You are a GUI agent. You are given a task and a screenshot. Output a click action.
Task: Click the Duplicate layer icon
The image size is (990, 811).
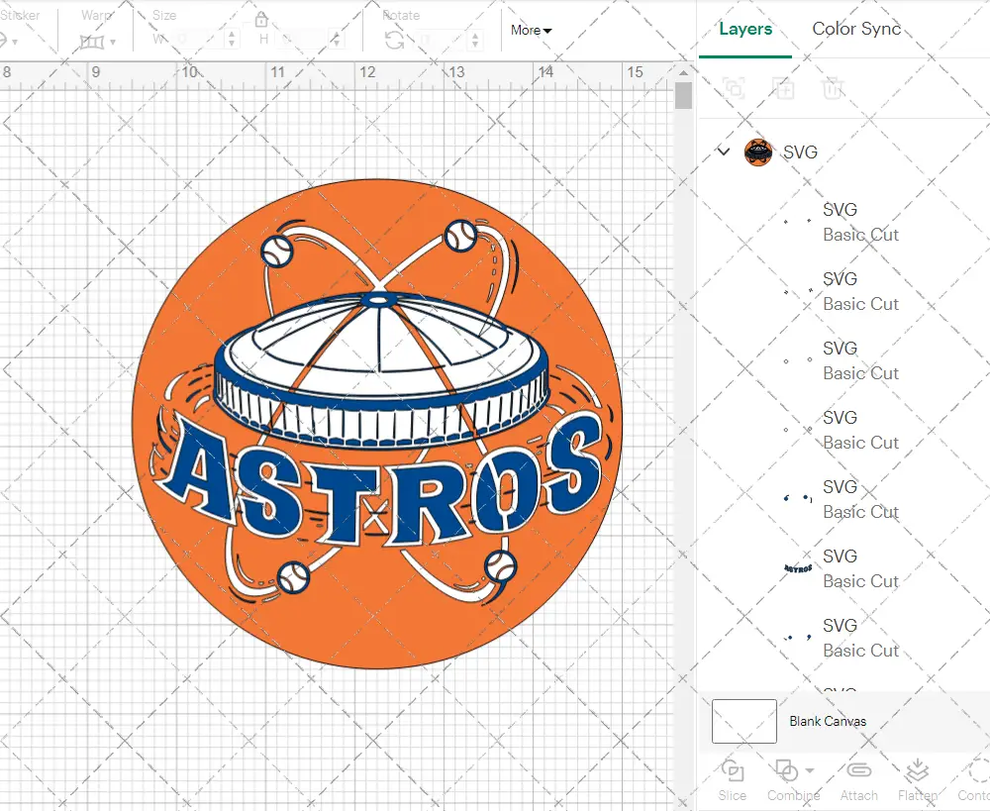[784, 88]
